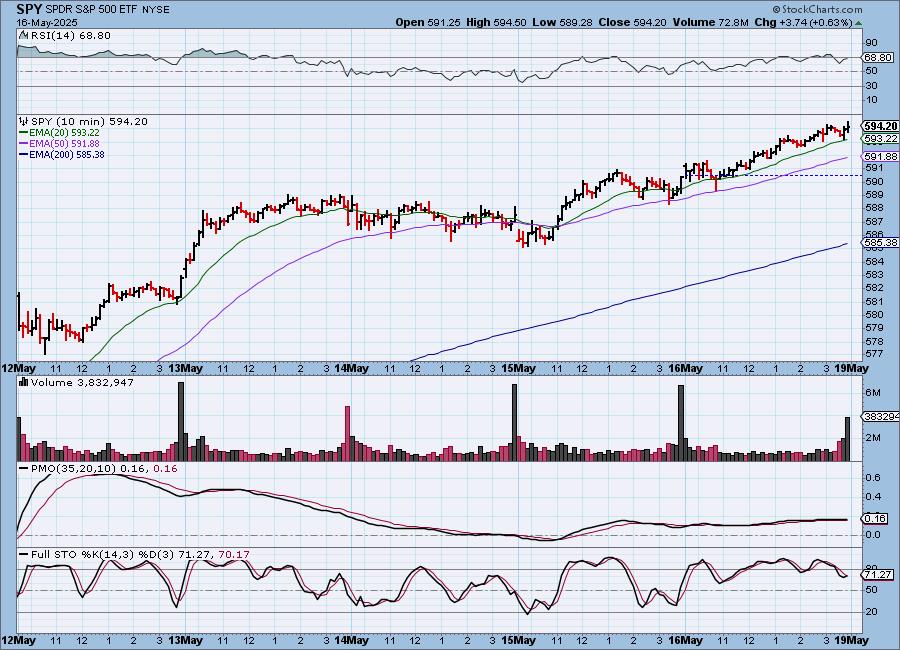Click the RSI(14) 68.80 indicator label
The width and height of the screenshot is (900, 650).
click(x=70, y=36)
